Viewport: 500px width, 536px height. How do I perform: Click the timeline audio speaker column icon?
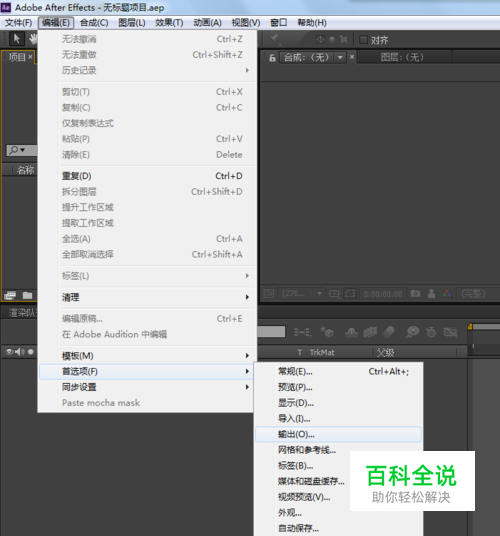(20, 351)
